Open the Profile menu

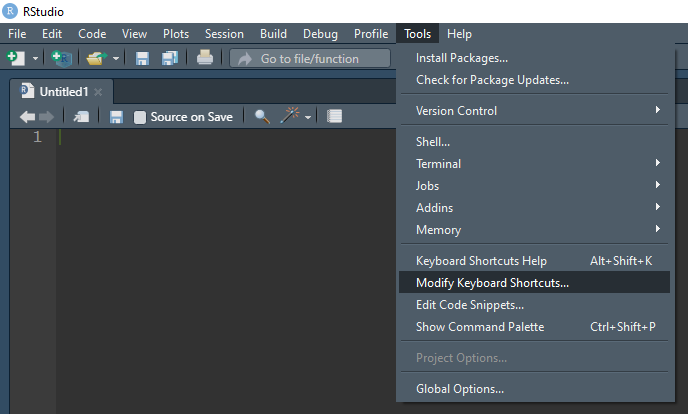coord(371,34)
